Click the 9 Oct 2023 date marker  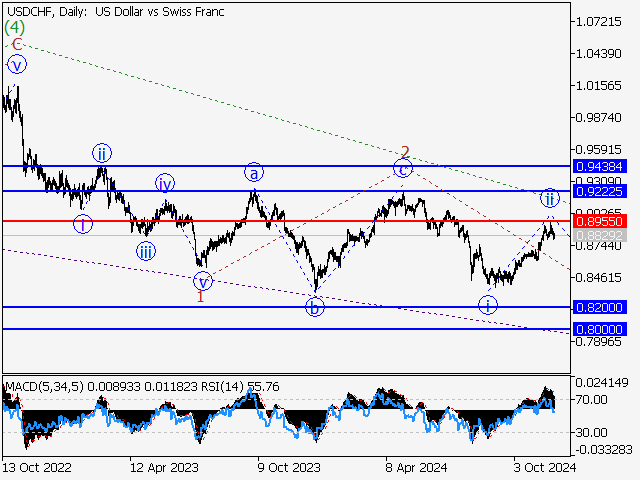coord(286,467)
